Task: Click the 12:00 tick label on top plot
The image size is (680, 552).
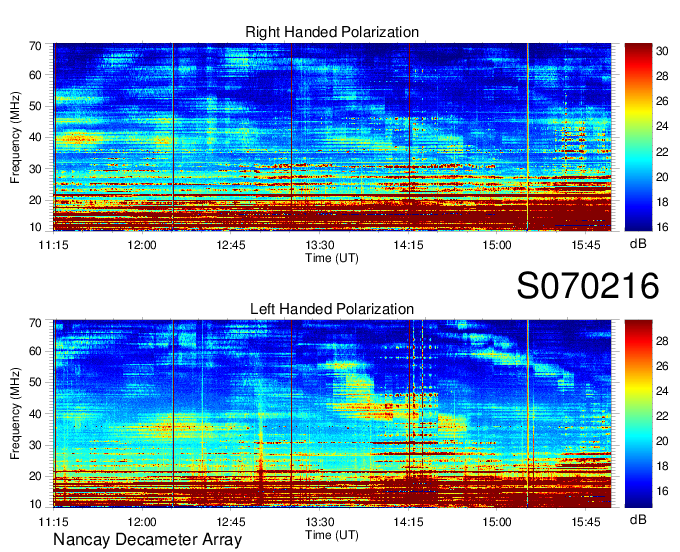Action: click(142, 245)
